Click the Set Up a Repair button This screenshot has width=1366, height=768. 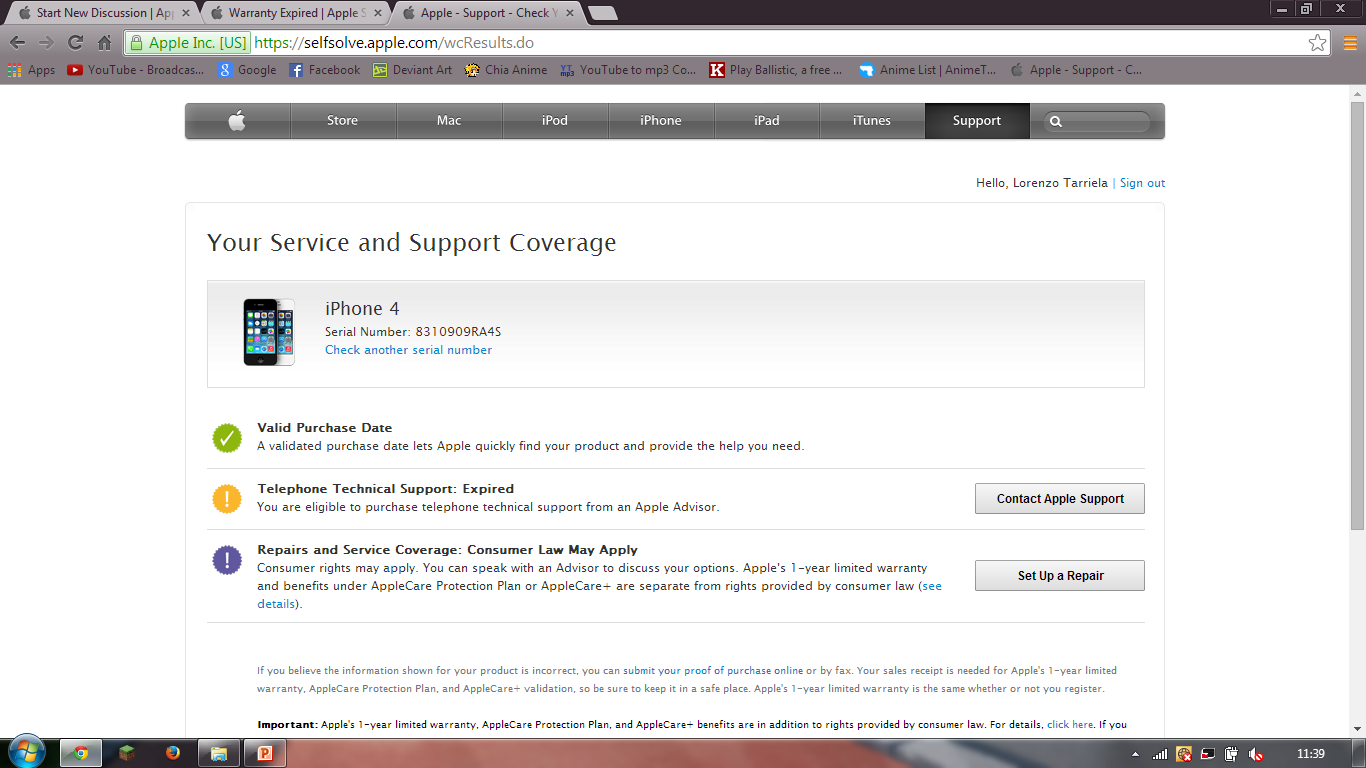(x=1060, y=576)
